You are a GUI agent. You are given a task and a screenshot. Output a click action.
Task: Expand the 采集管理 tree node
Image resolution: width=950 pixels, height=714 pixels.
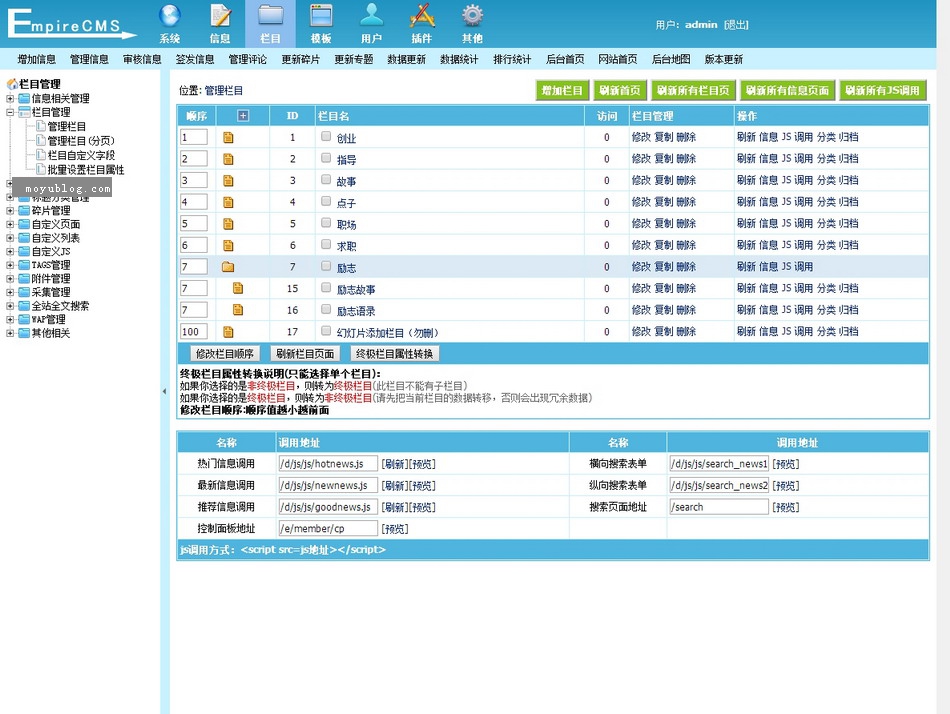coord(10,292)
